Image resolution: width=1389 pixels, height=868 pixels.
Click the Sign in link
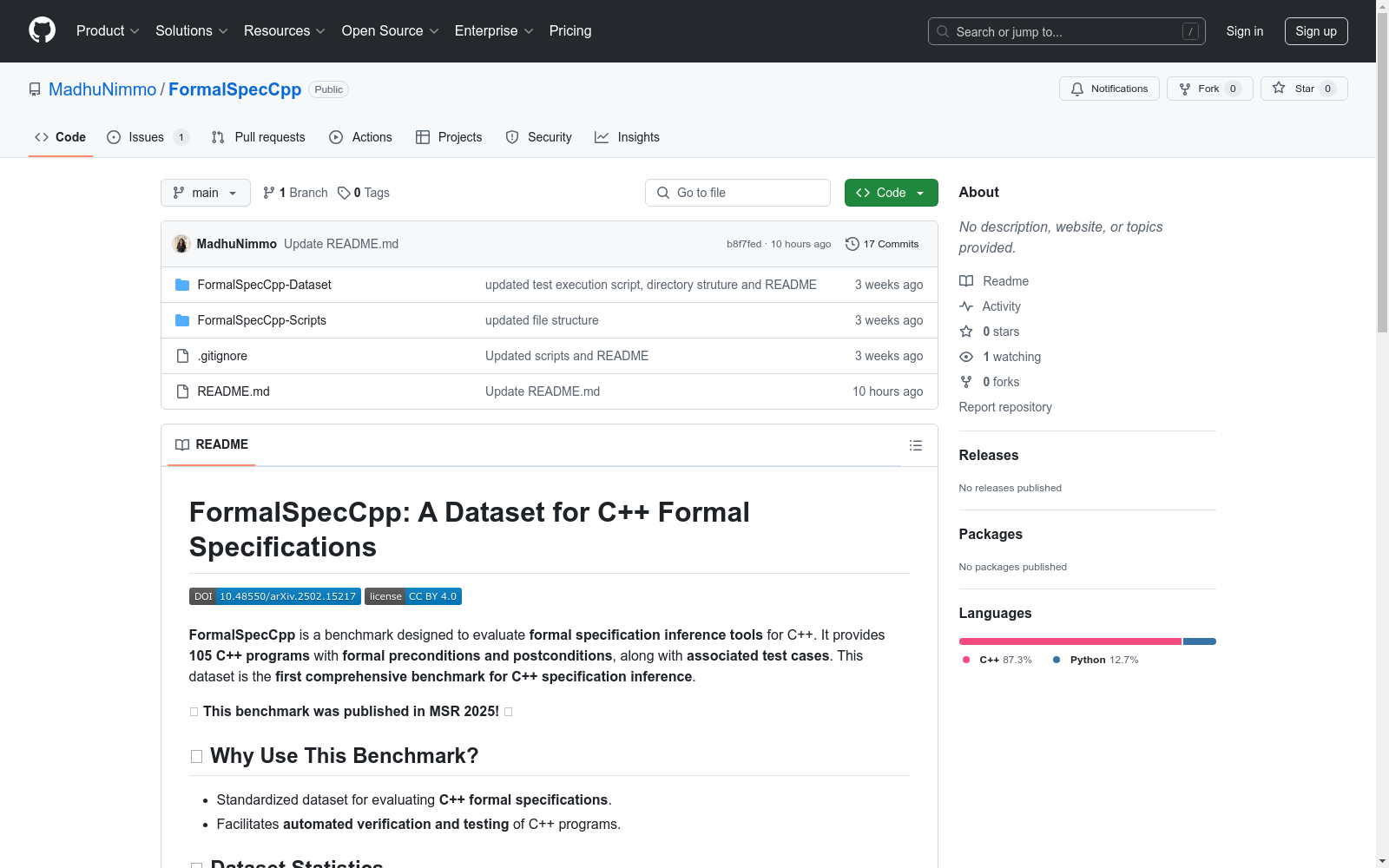(1245, 31)
